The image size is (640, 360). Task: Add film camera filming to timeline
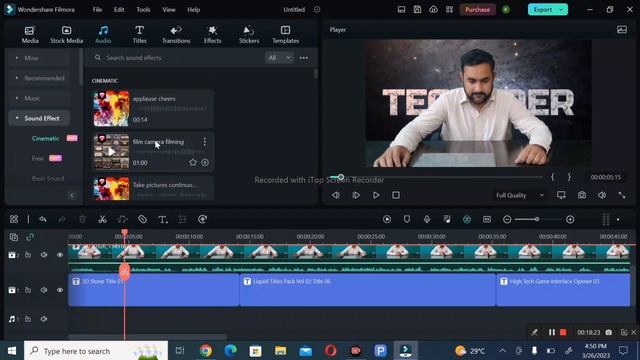click(205, 162)
